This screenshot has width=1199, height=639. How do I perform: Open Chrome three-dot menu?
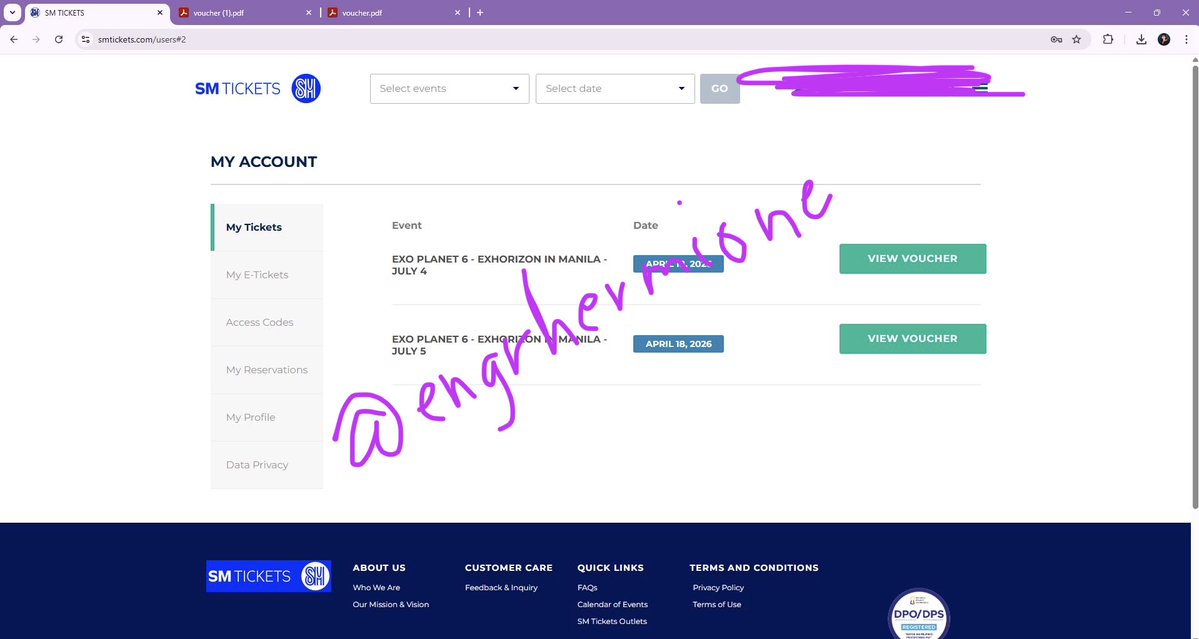coord(1186,39)
